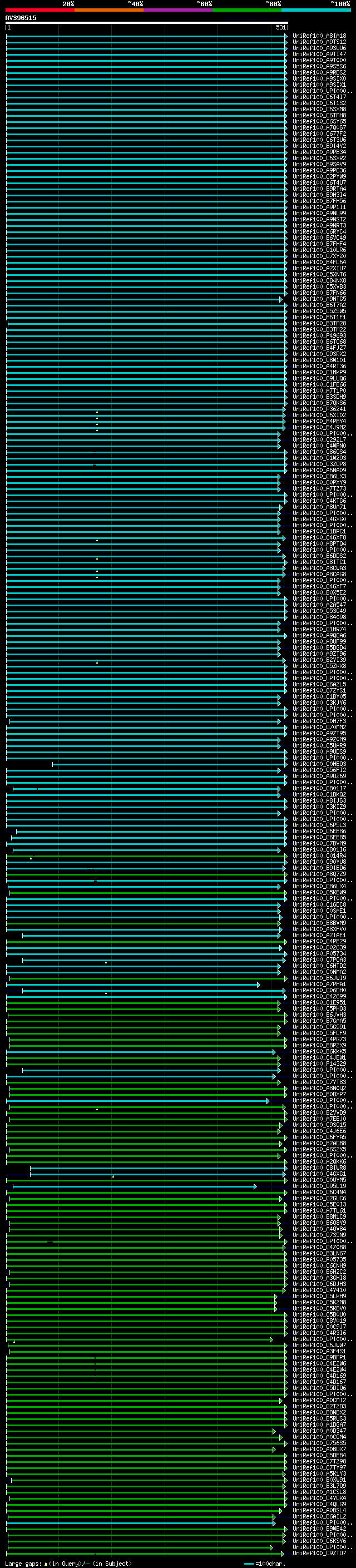Click the label UniRef100_Q756S5
Screen dimensions: 356x1568
(319, 1443)
